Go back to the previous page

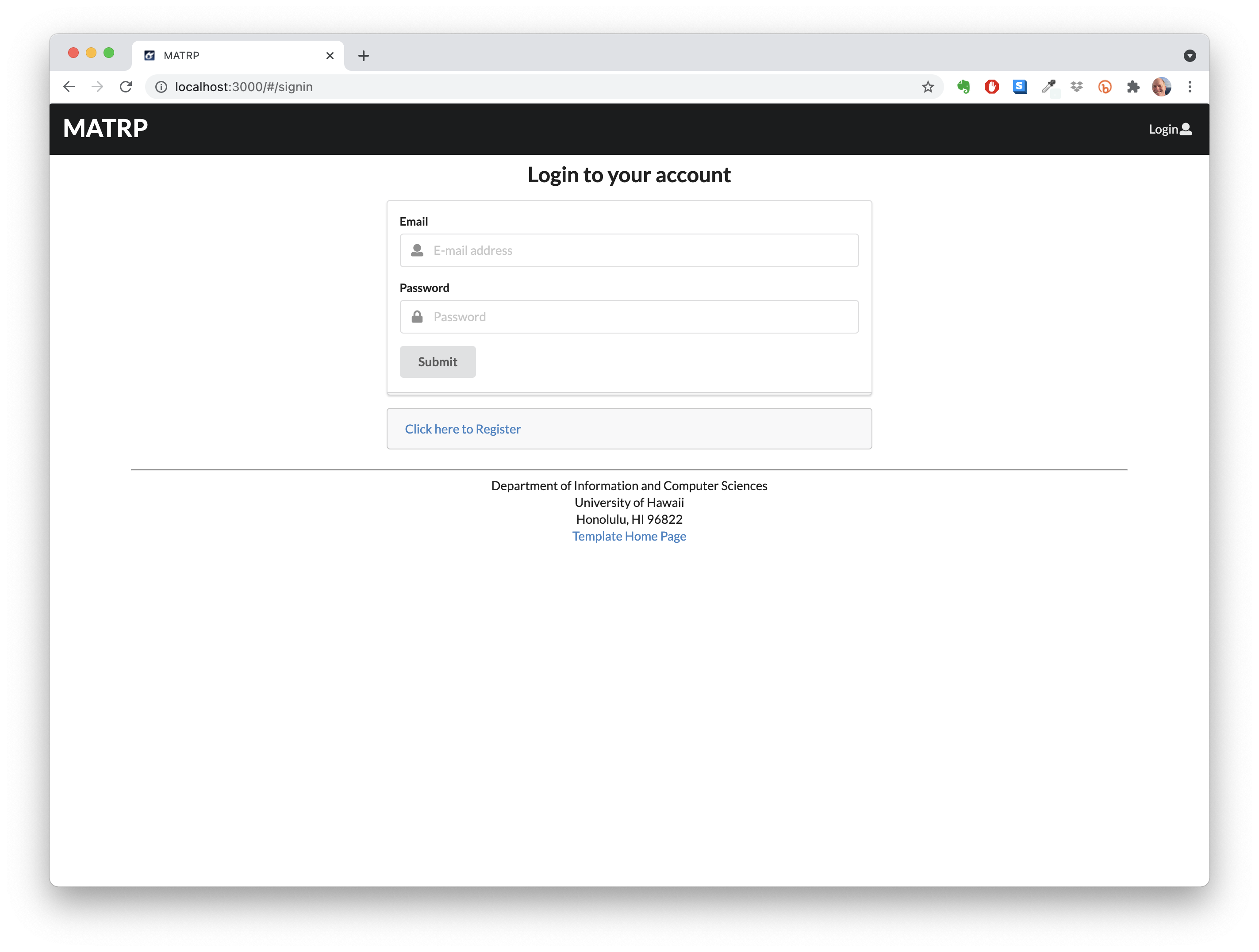pyautogui.click(x=69, y=87)
